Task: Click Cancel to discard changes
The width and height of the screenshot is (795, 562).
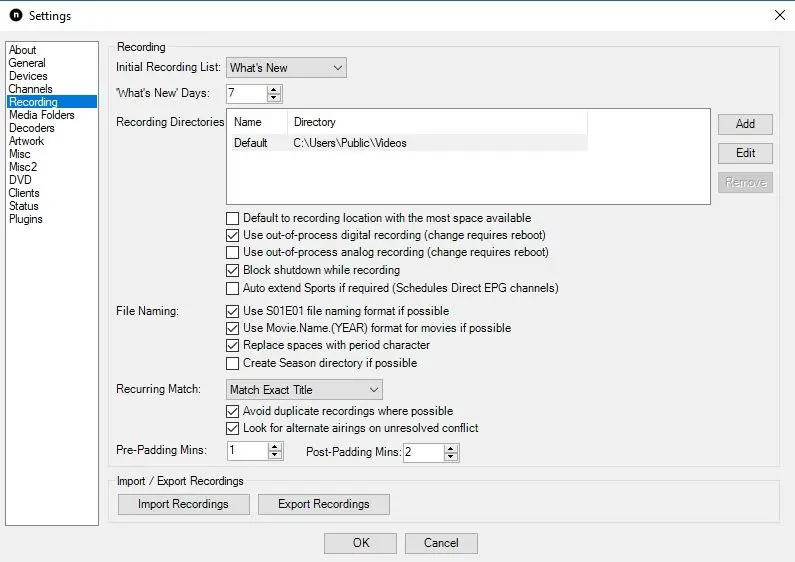Action: click(441, 543)
